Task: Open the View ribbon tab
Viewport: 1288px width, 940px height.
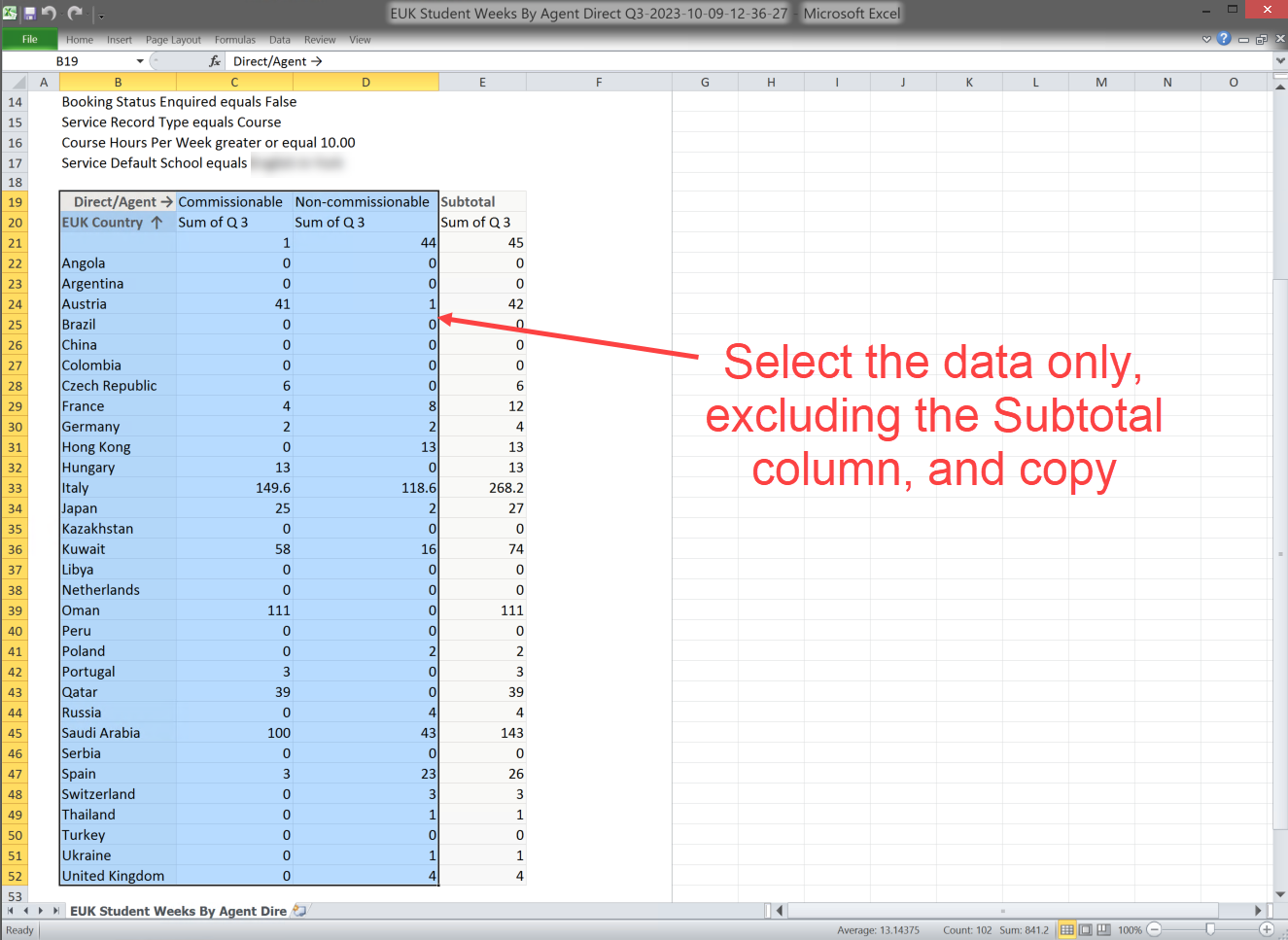Action: pos(360,40)
